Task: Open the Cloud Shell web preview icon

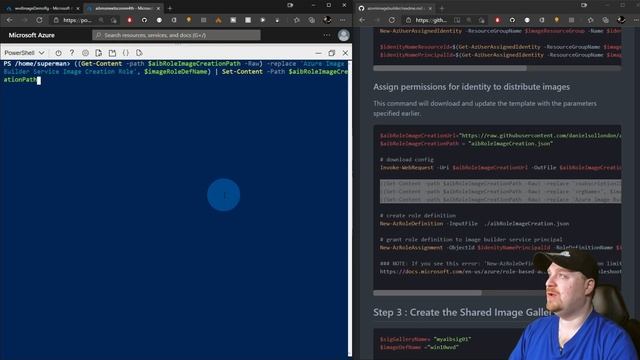Action: [x=139, y=53]
